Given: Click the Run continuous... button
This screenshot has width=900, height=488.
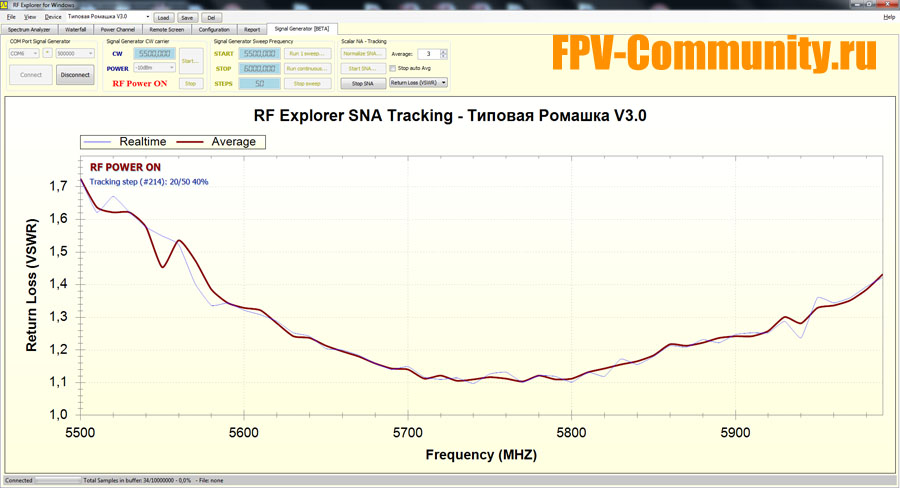Looking at the screenshot, I should coord(308,68).
